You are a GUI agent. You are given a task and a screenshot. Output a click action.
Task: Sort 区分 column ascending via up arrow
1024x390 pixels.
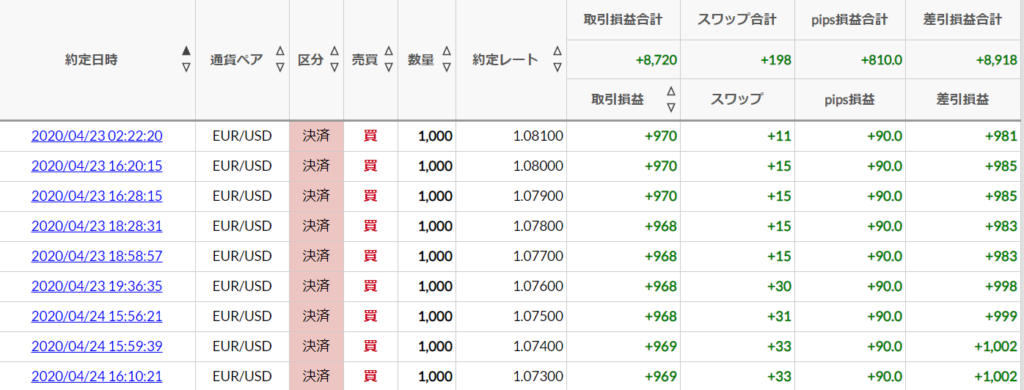[334, 51]
